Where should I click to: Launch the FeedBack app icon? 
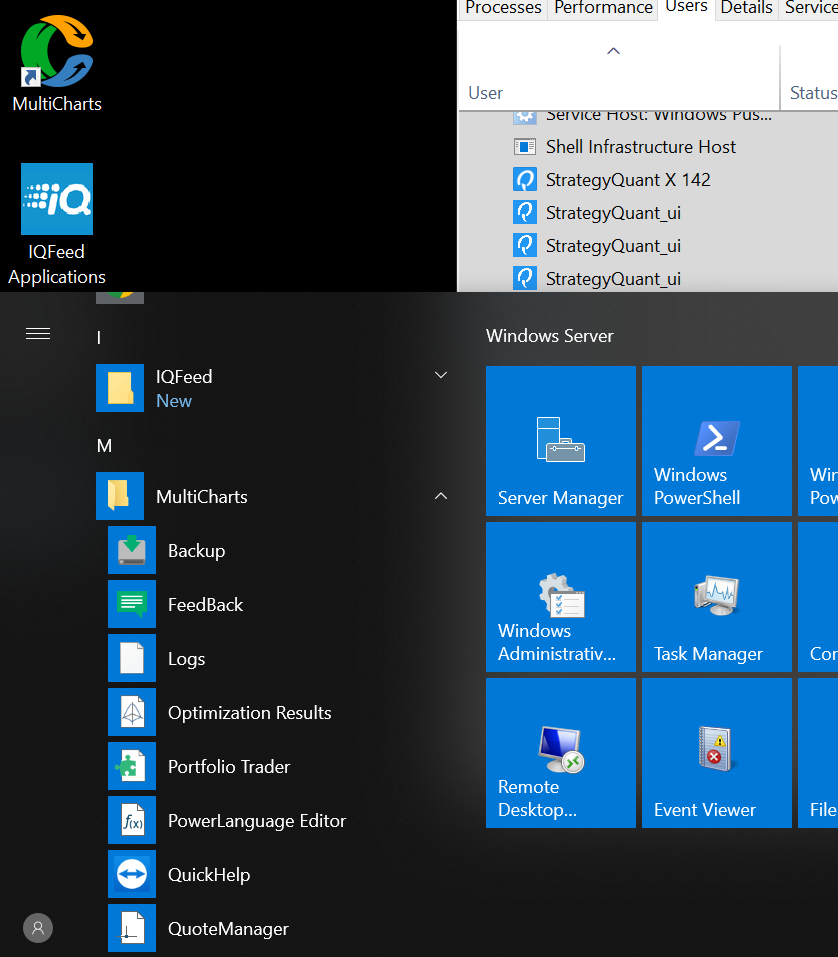click(132, 604)
